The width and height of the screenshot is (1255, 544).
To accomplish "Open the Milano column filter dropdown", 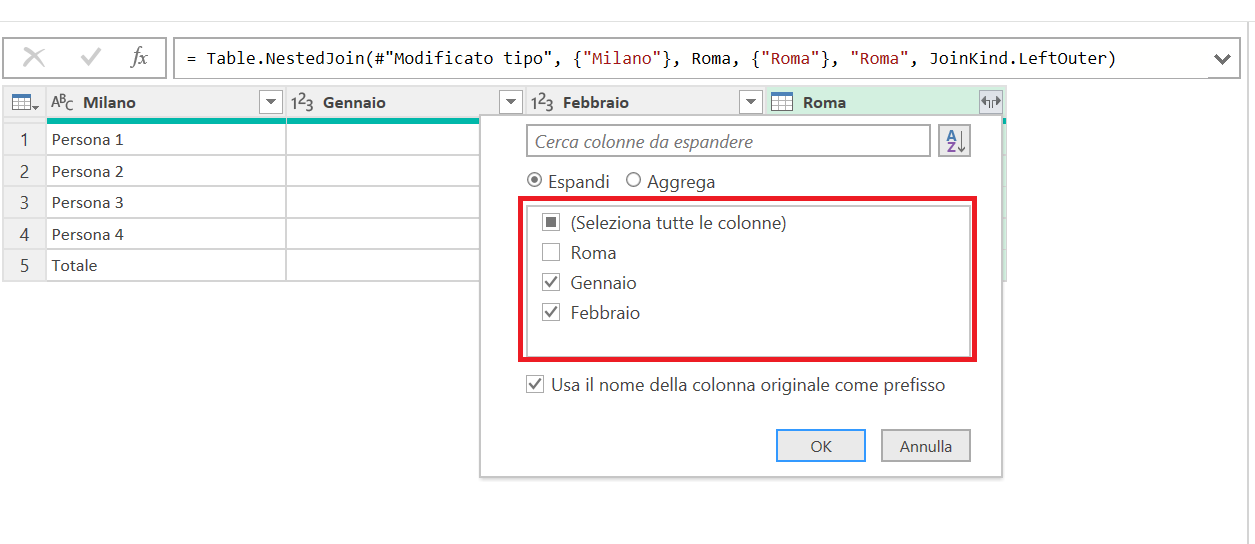I will click(x=270, y=102).
